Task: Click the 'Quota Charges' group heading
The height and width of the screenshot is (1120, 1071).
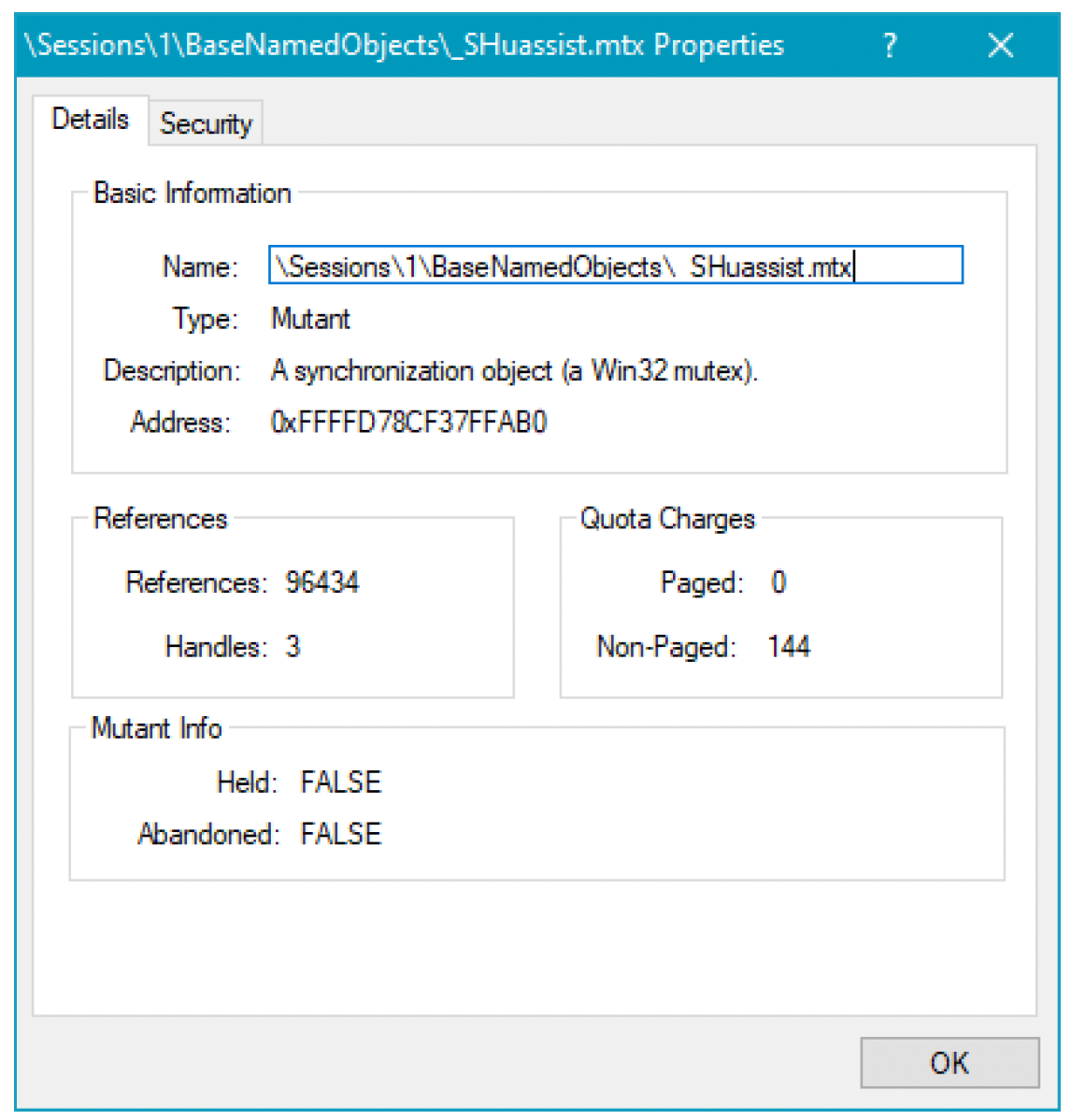Action: click(667, 519)
